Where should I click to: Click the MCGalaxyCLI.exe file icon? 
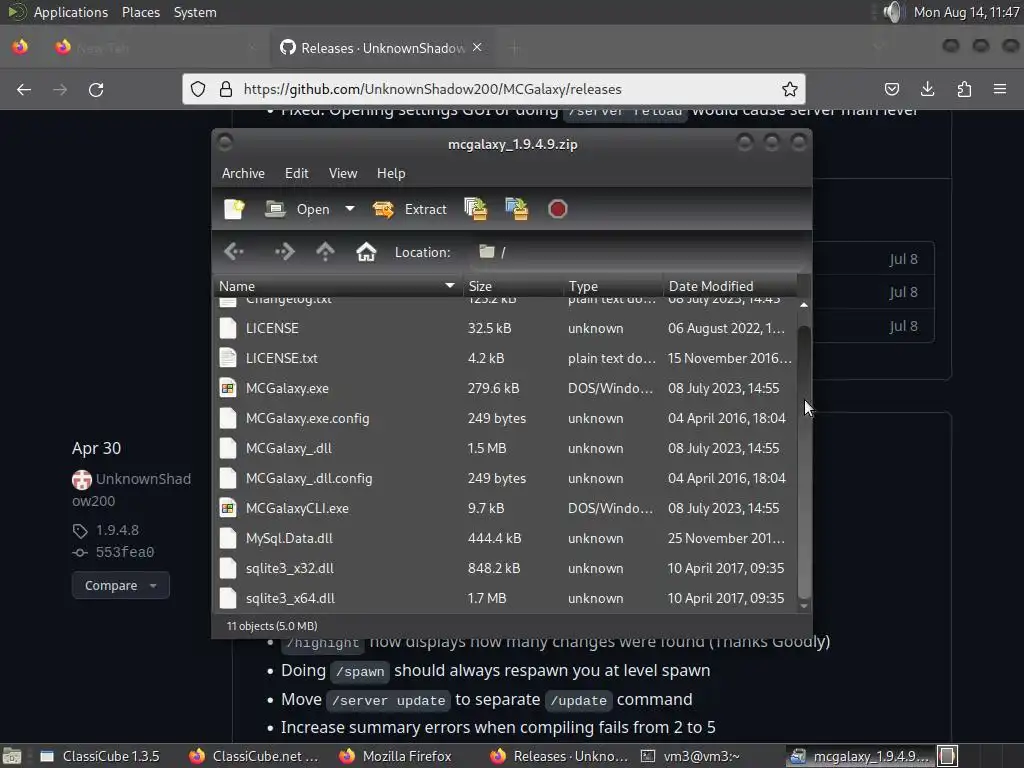tap(228, 508)
